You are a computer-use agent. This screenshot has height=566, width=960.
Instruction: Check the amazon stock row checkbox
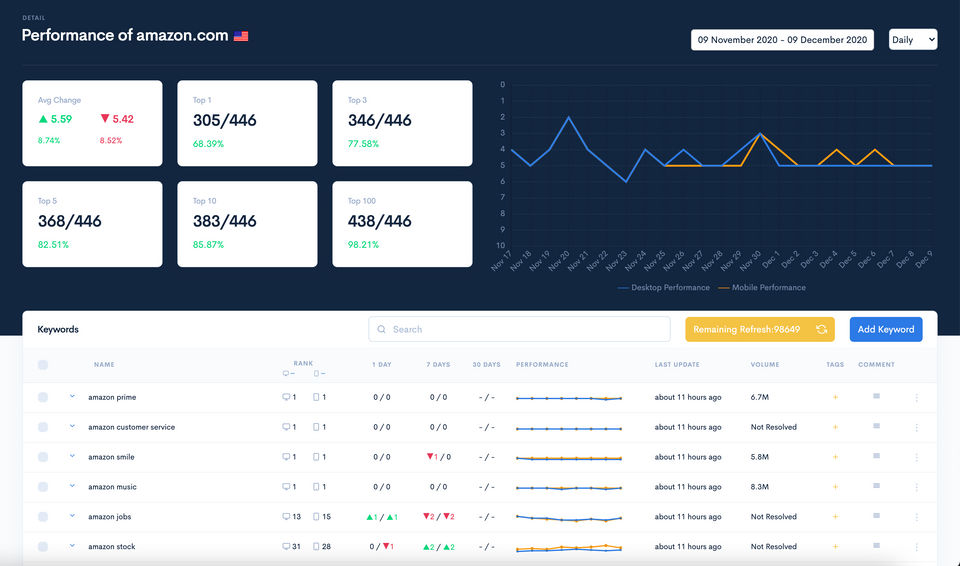[43, 547]
